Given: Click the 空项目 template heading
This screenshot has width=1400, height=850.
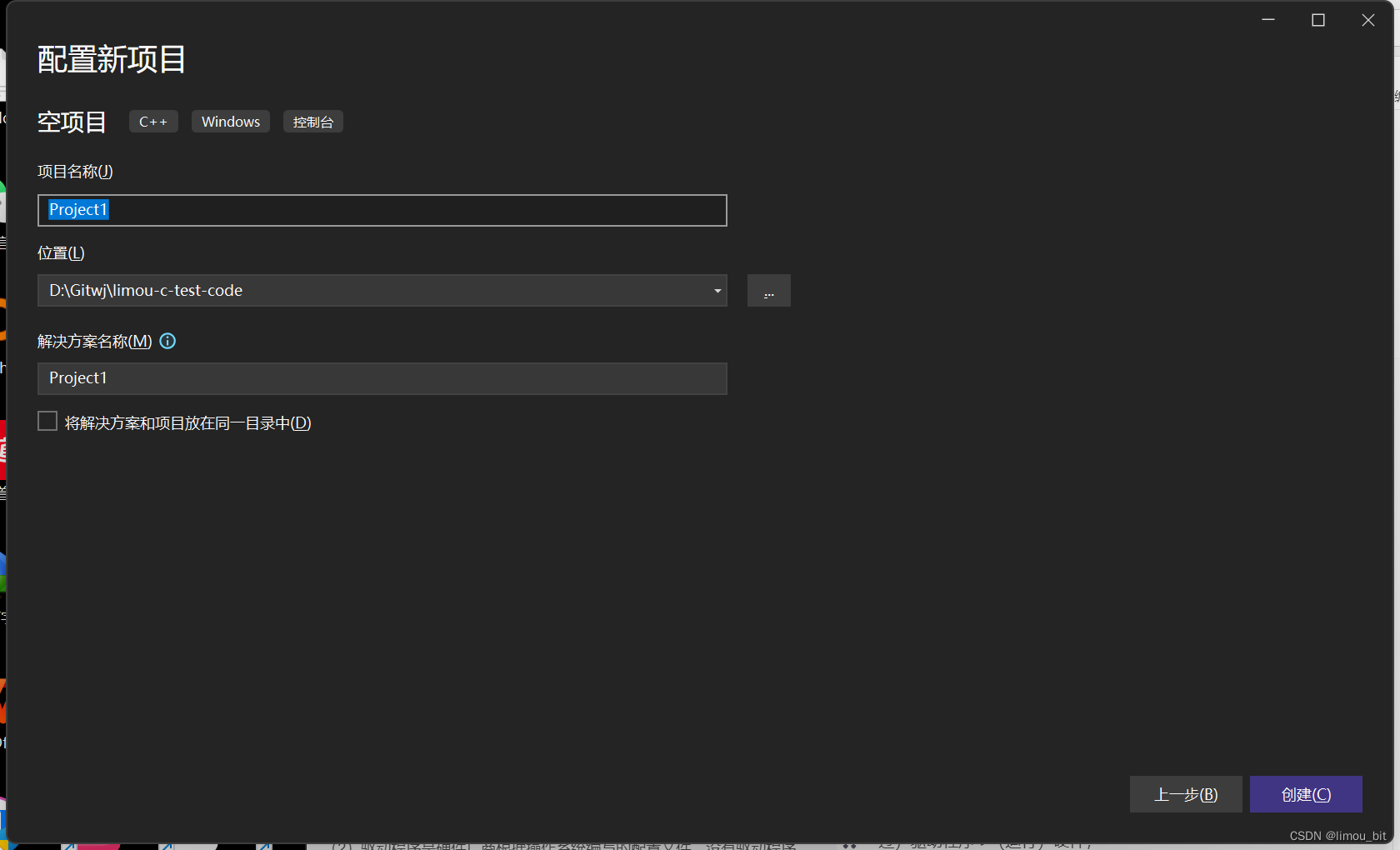Looking at the screenshot, I should pyautogui.click(x=72, y=122).
